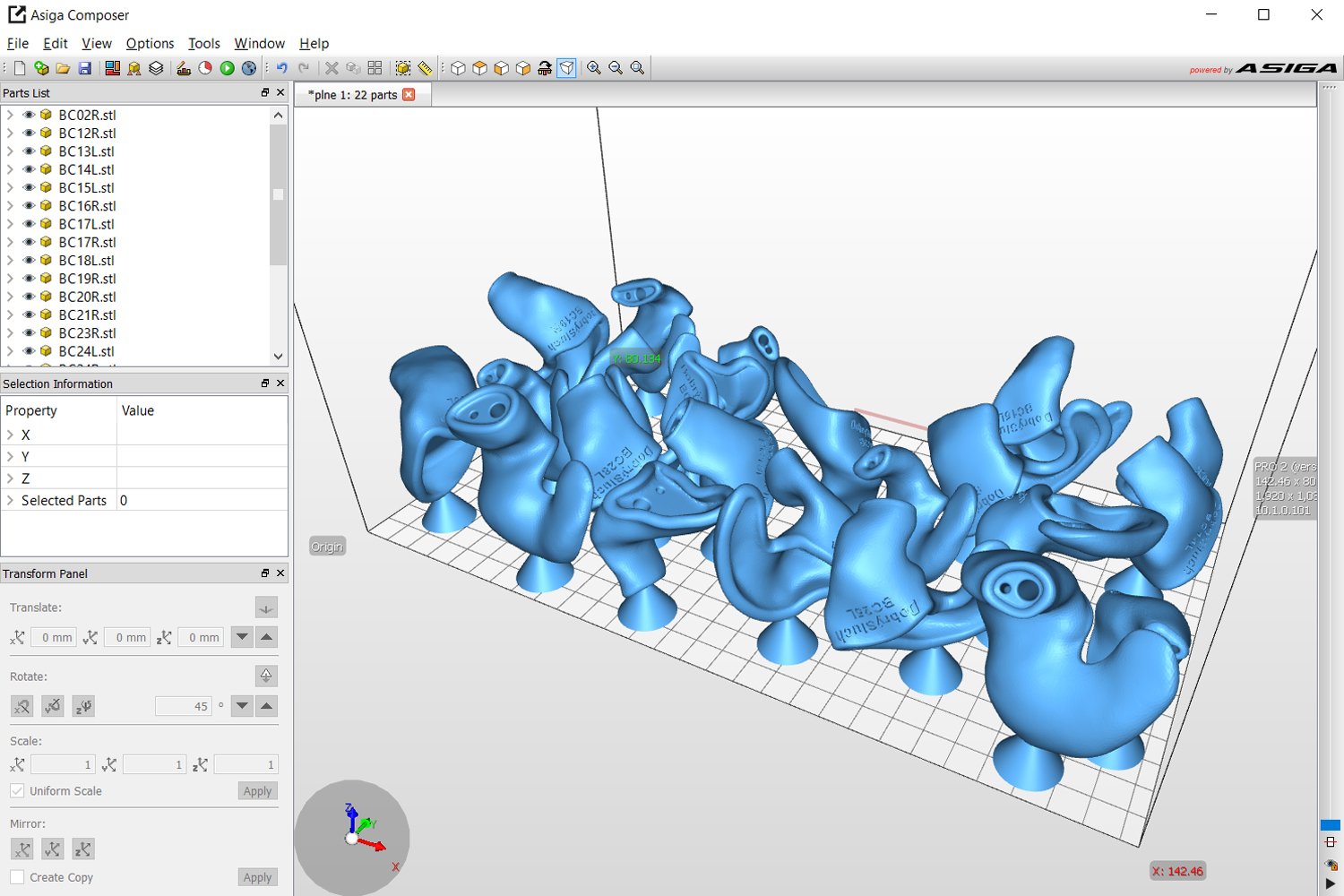Hide BC21R.stl via eye icon
The height and width of the screenshot is (896, 1344).
[x=29, y=314]
